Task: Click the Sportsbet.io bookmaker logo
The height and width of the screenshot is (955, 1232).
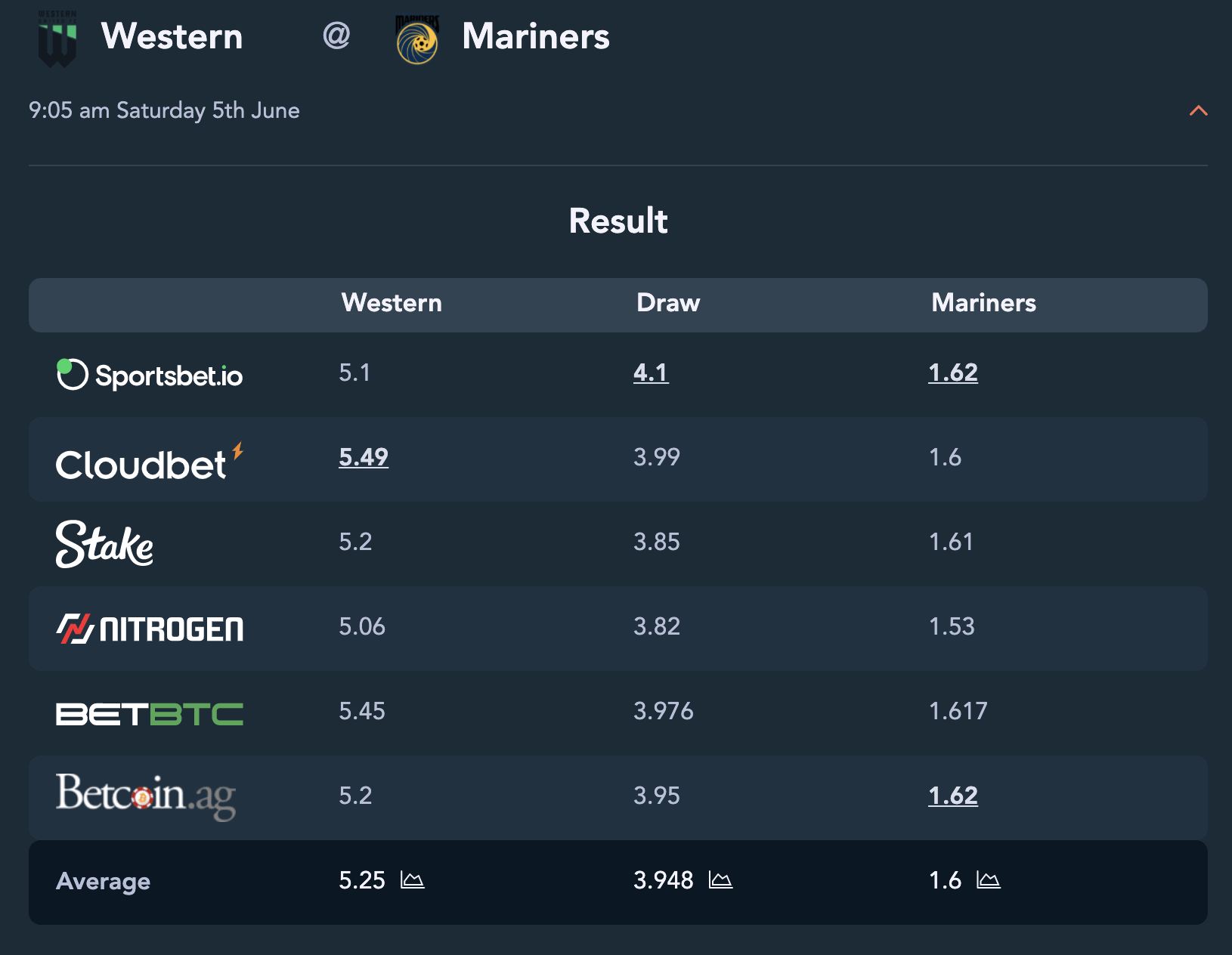Action: [x=150, y=375]
